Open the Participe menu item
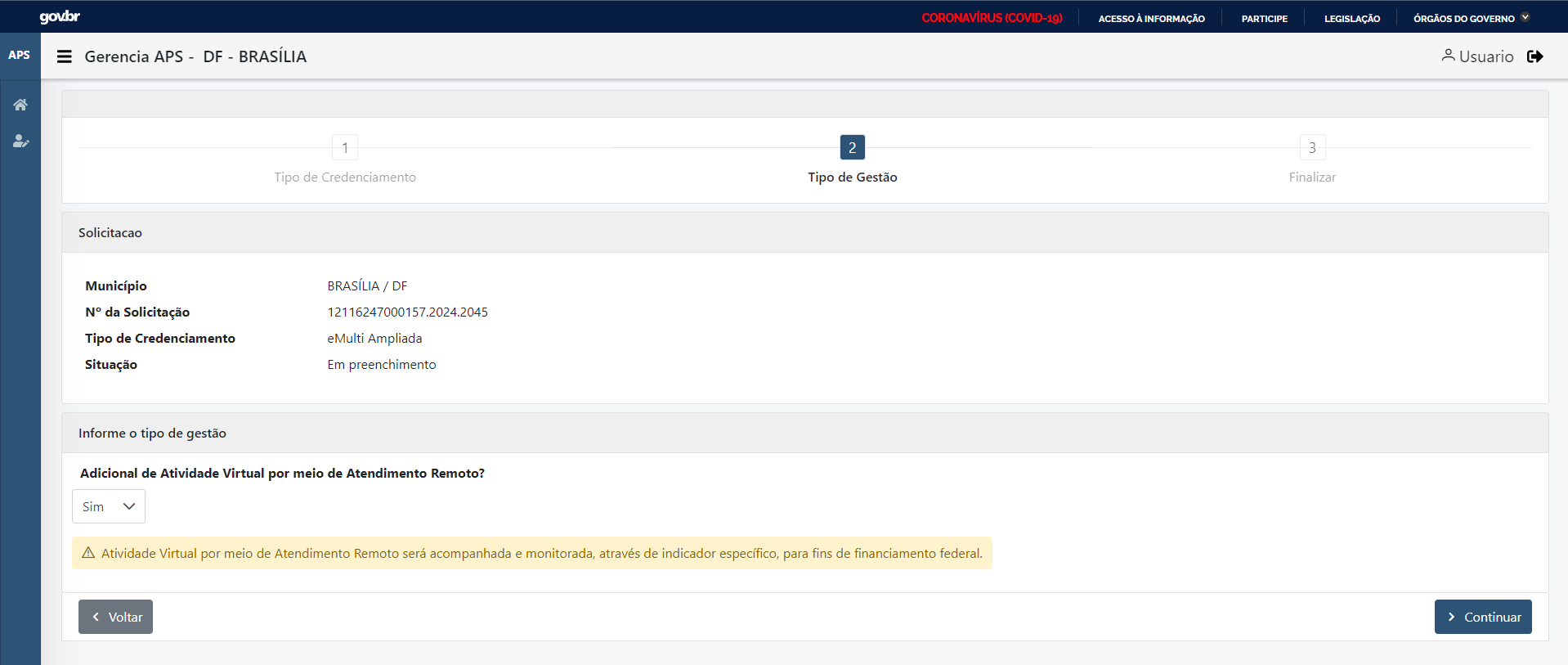1568x665 pixels. (x=1264, y=19)
